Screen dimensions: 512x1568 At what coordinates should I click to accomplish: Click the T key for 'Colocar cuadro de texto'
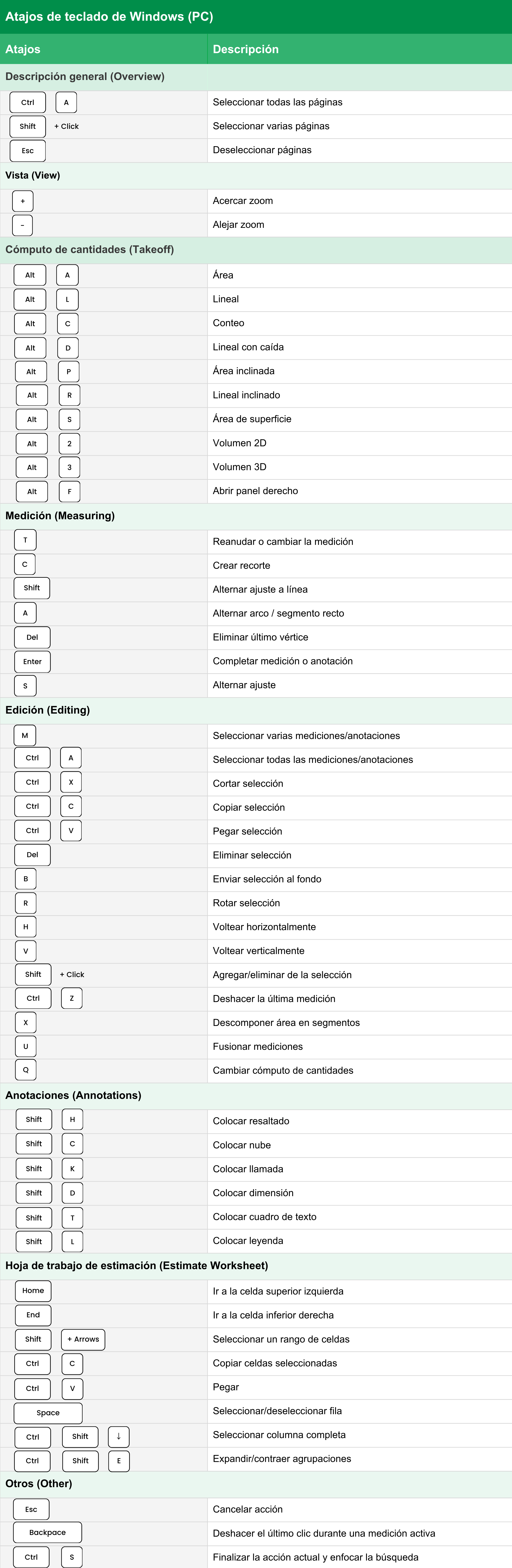pos(73,1218)
